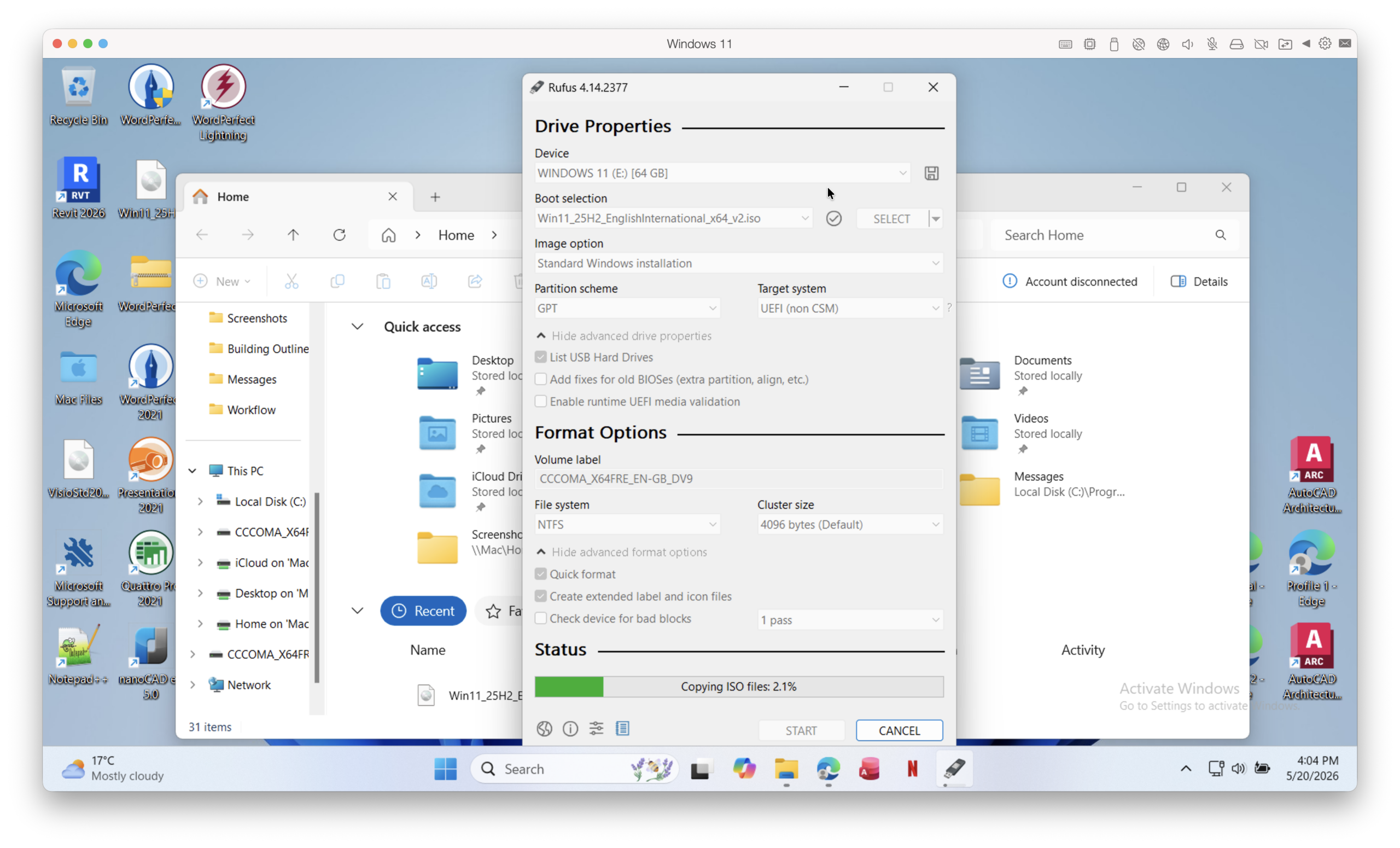
Task: Click the ISO checksum checkmark icon in Rufus
Action: [833, 218]
